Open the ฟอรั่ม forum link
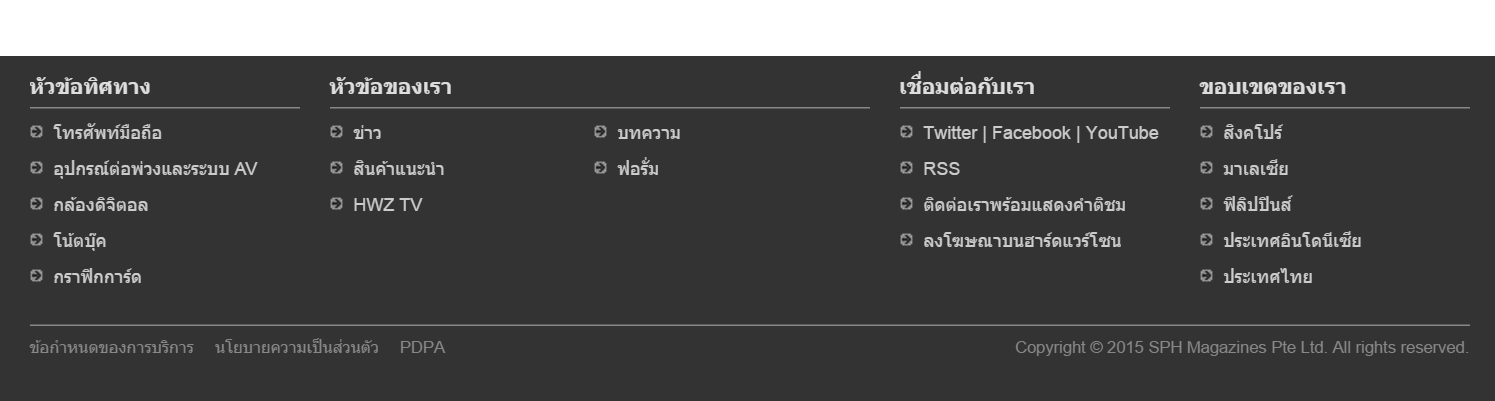 click(x=638, y=169)
